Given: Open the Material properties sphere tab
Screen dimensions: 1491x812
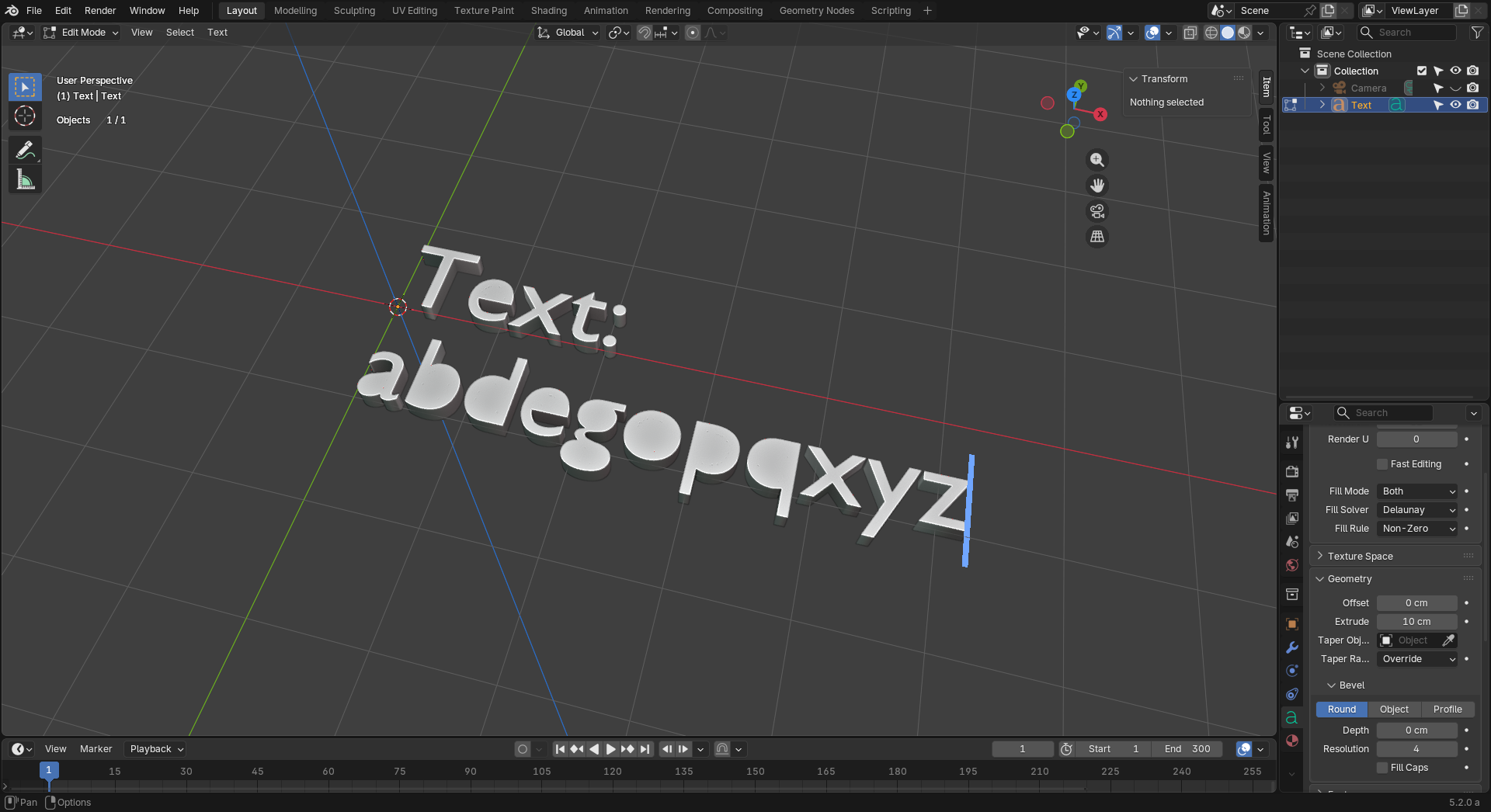Looking at the screenshot, I should point(1292,741).
